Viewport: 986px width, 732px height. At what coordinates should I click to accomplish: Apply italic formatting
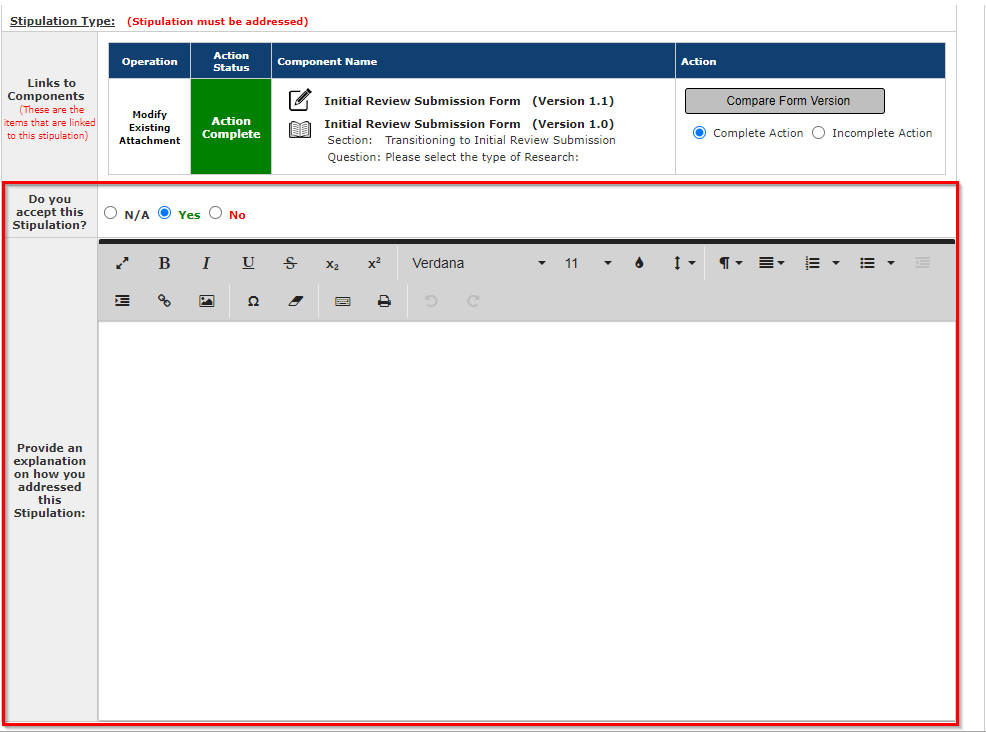[206, 263]
